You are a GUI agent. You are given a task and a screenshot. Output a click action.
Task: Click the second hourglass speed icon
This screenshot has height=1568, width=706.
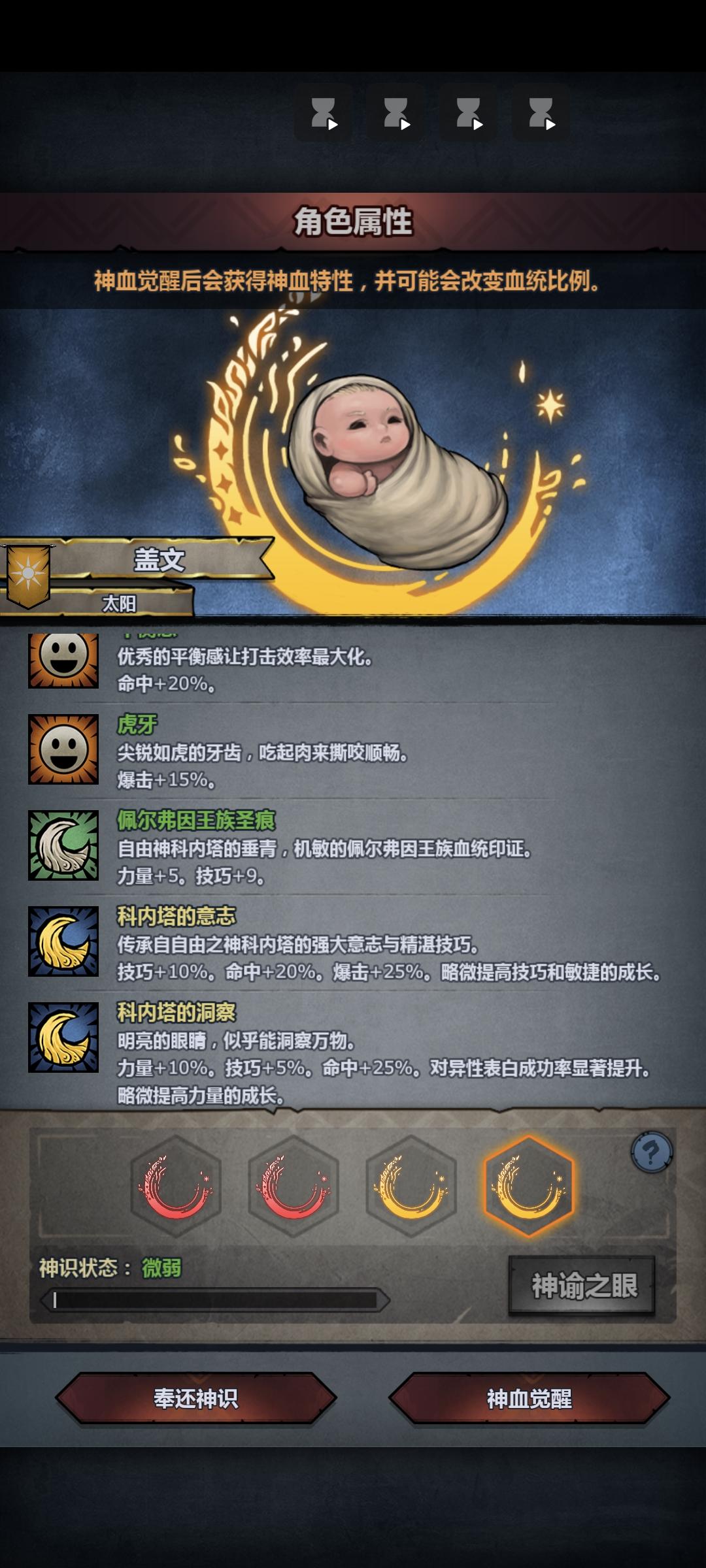click(x=396, y=113)
